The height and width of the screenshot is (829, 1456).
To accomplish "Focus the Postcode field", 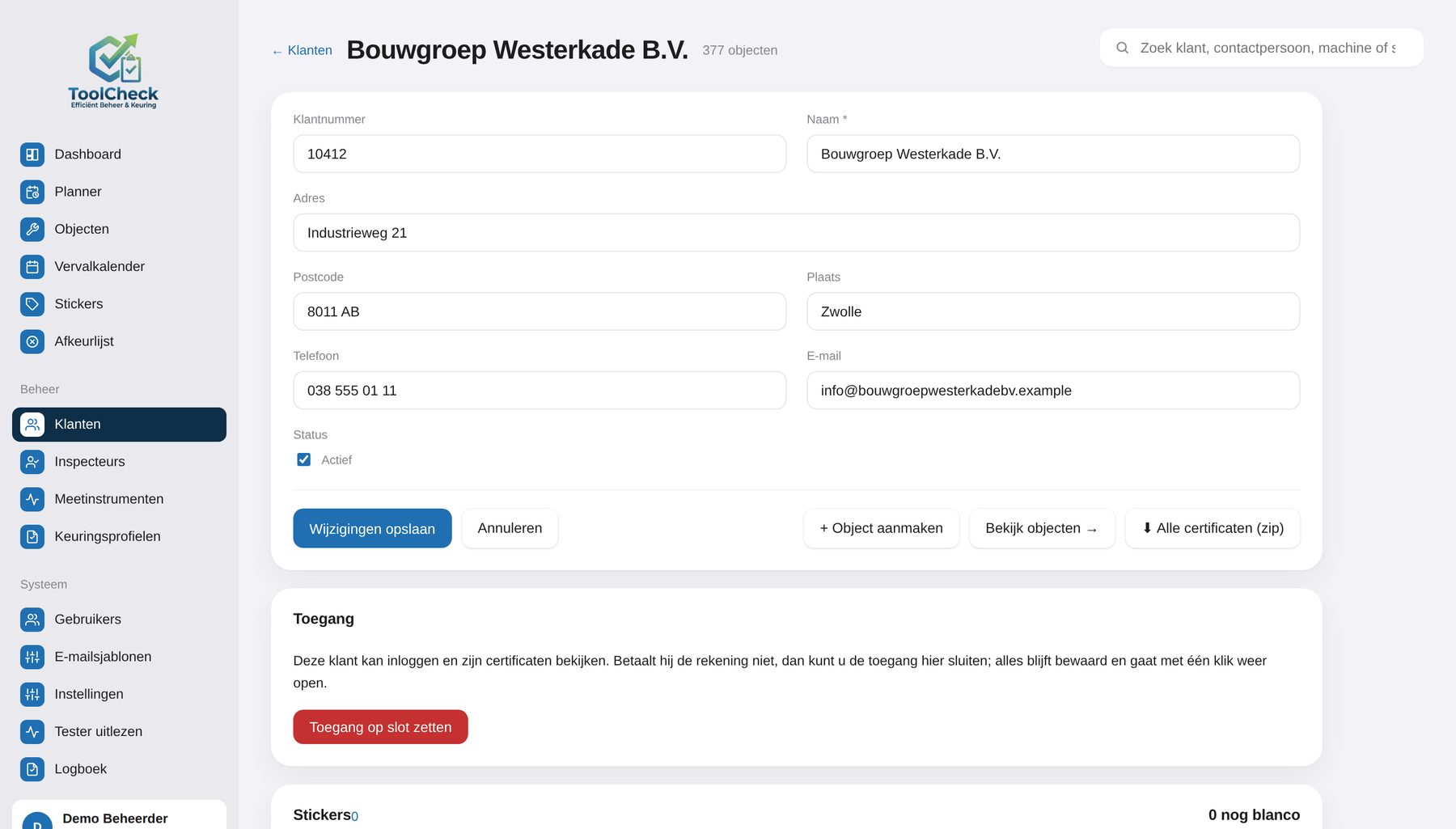I will click(x=540, y=311).
